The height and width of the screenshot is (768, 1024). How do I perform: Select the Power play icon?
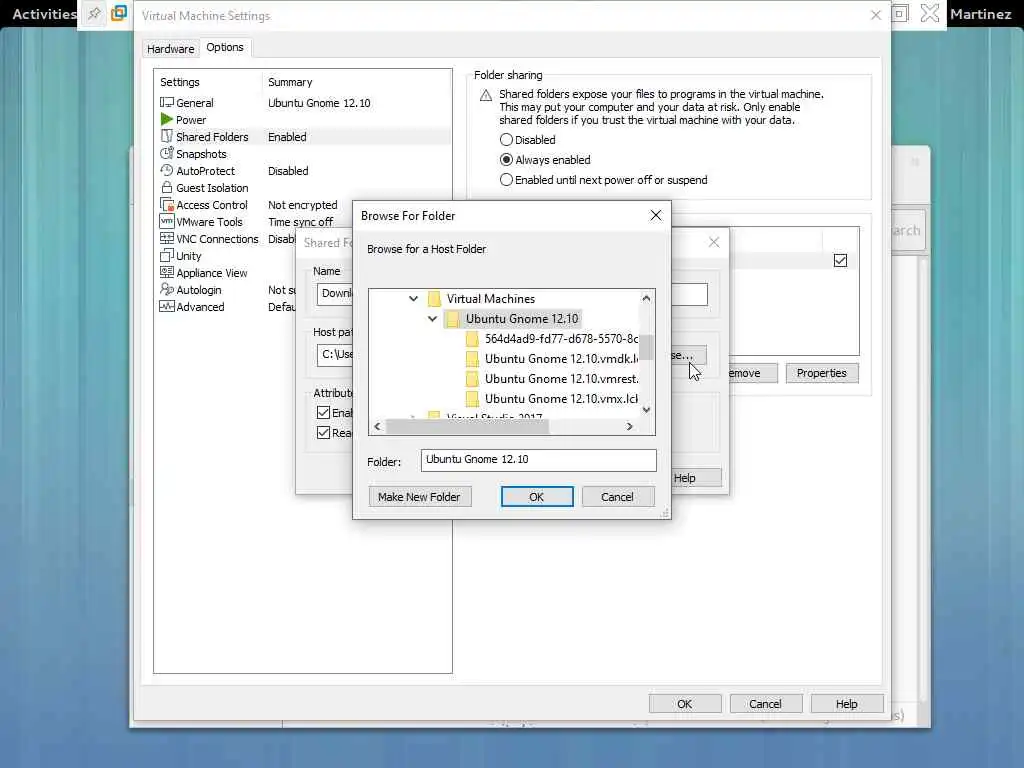point(167,120)
